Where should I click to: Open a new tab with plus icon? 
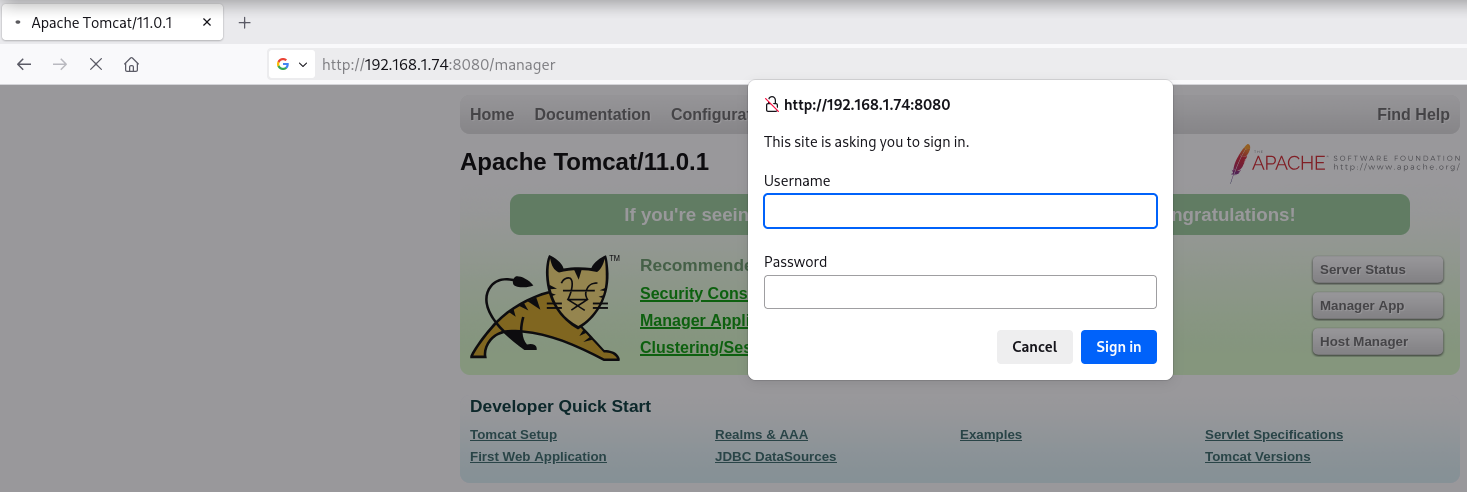pos(244,22)
